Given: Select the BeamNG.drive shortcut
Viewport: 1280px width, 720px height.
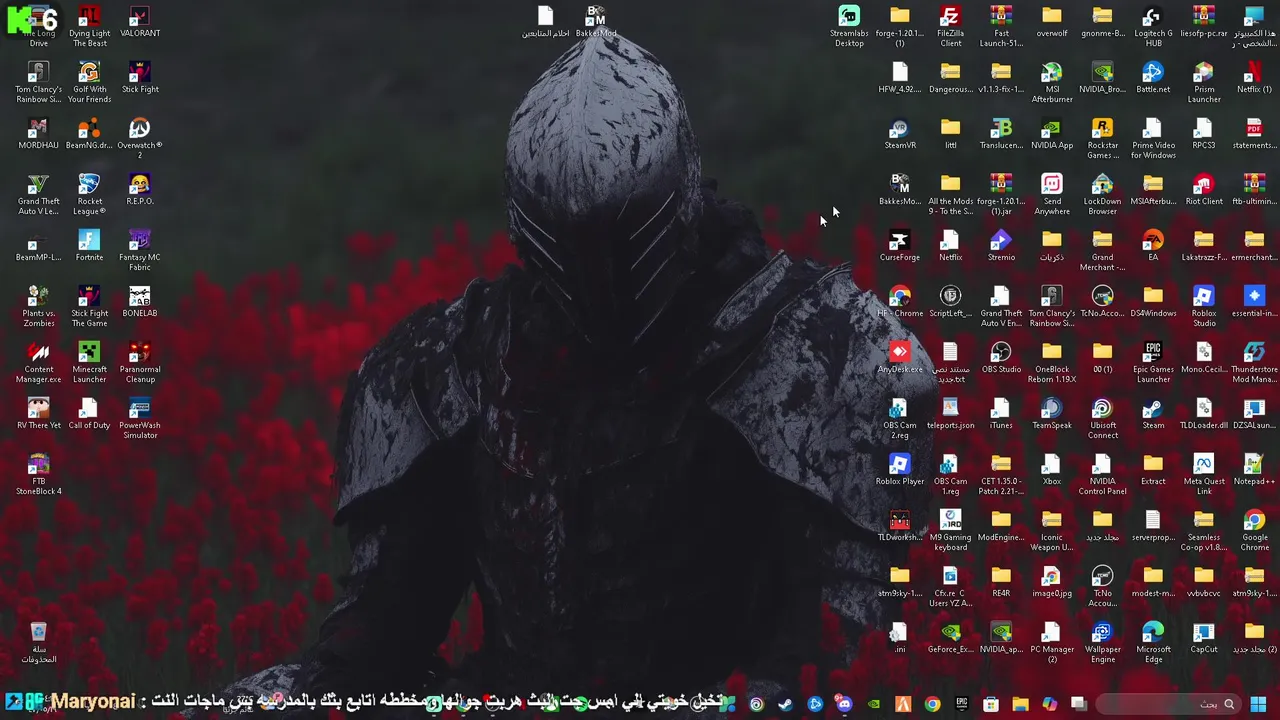Looking at the screenshot, I should click(89, 134).
